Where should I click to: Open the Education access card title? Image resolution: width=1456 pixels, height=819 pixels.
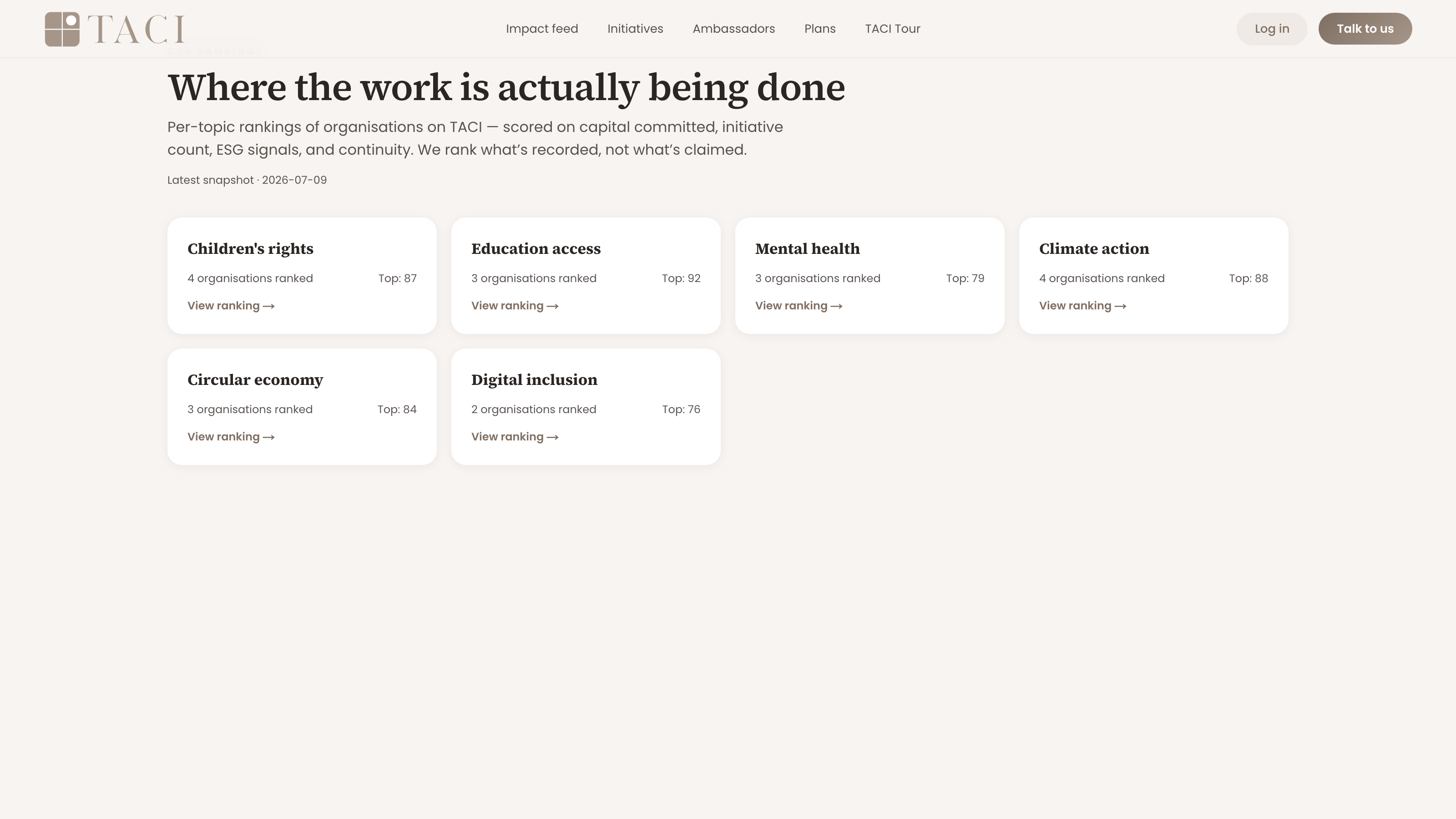536,249
